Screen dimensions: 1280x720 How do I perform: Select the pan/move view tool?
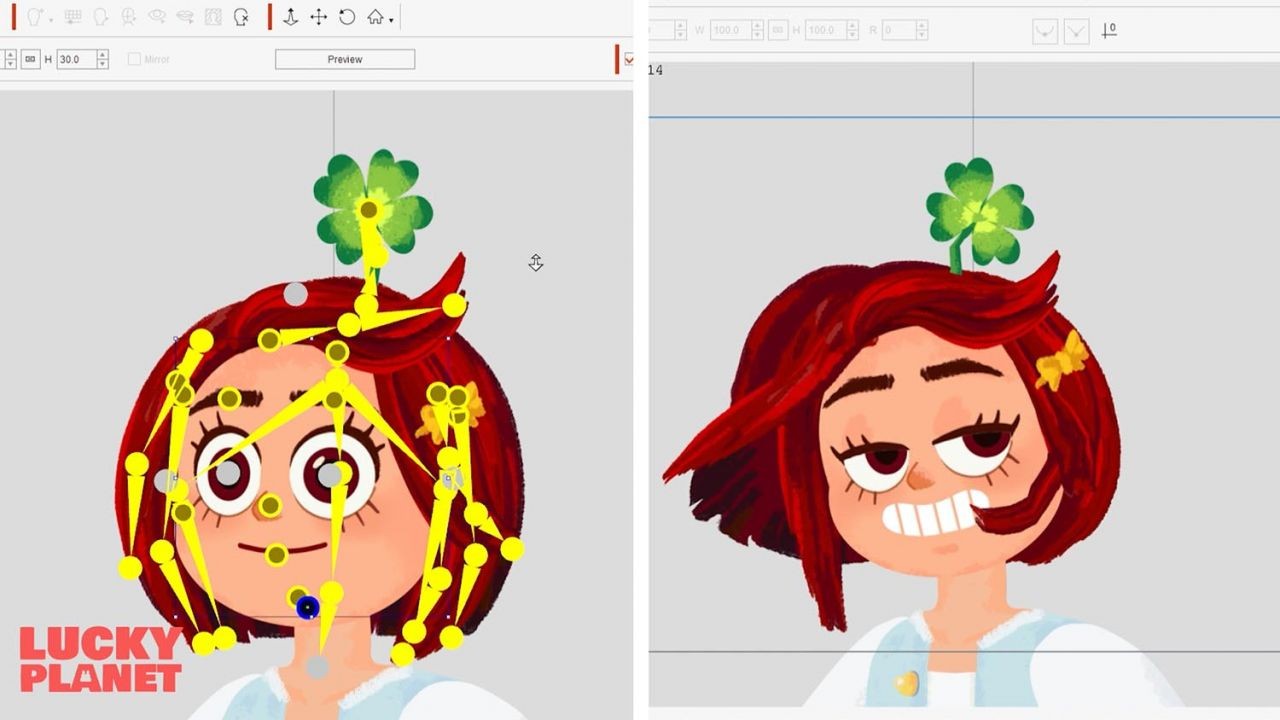(318, 17)
